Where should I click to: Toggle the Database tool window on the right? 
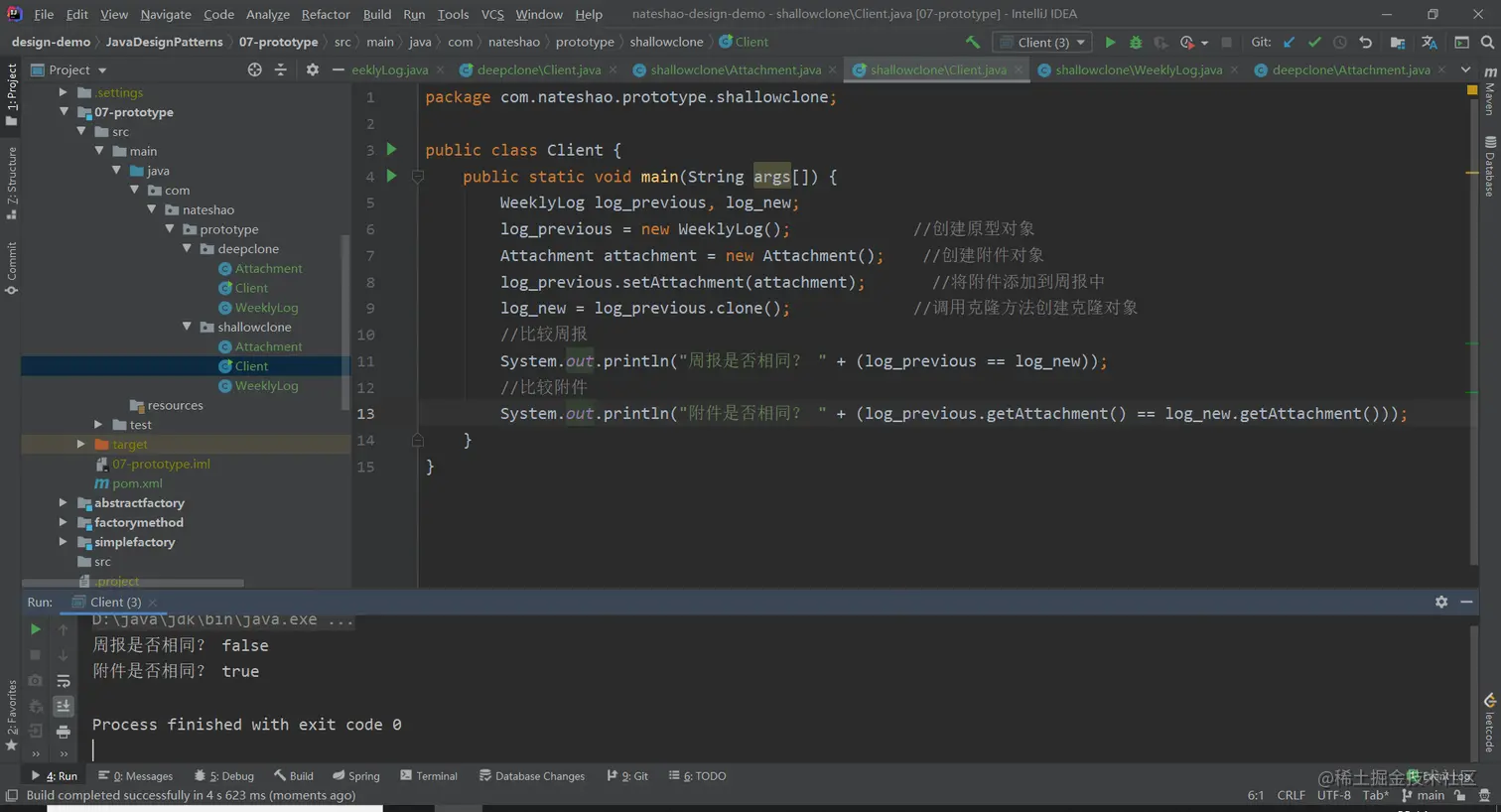[1490, 167]
